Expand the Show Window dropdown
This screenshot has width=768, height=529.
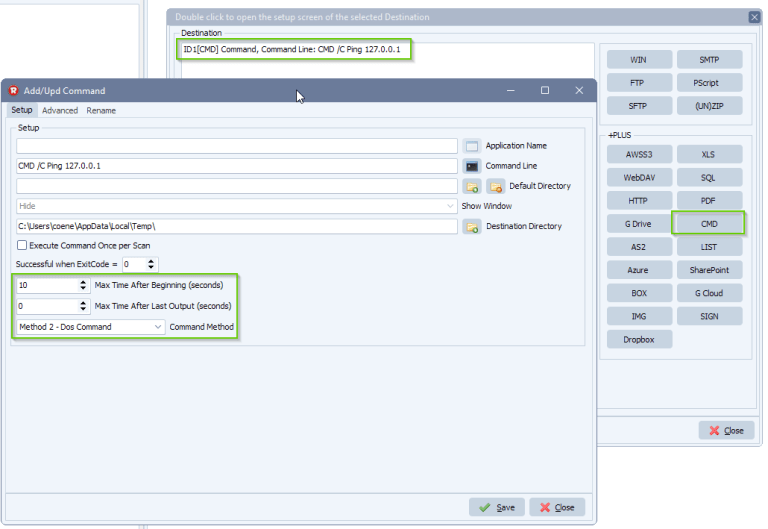click(450, 206)
